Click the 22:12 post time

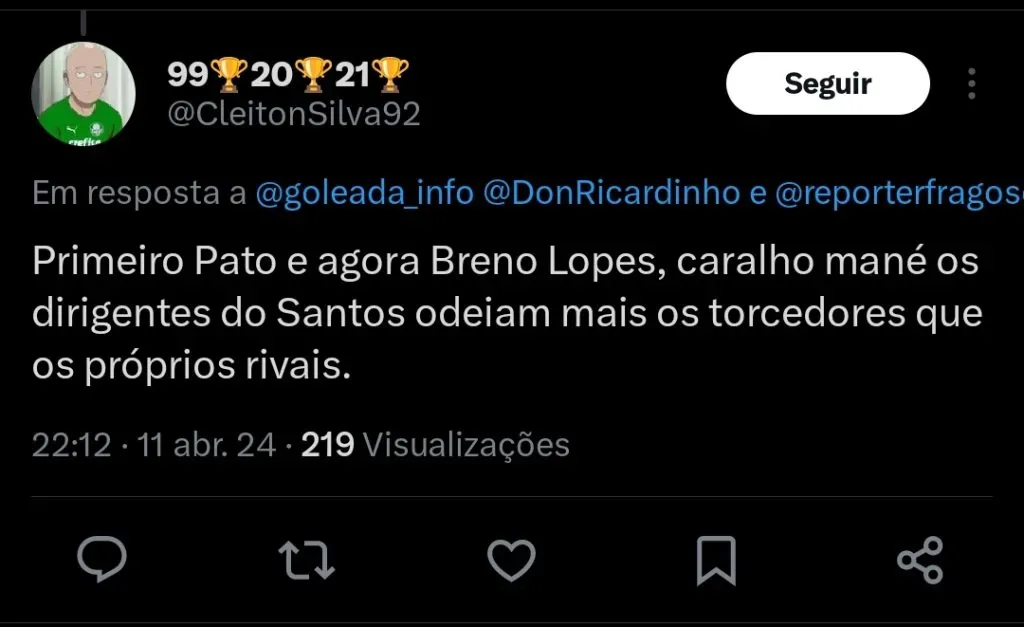[x=71, y=445]
